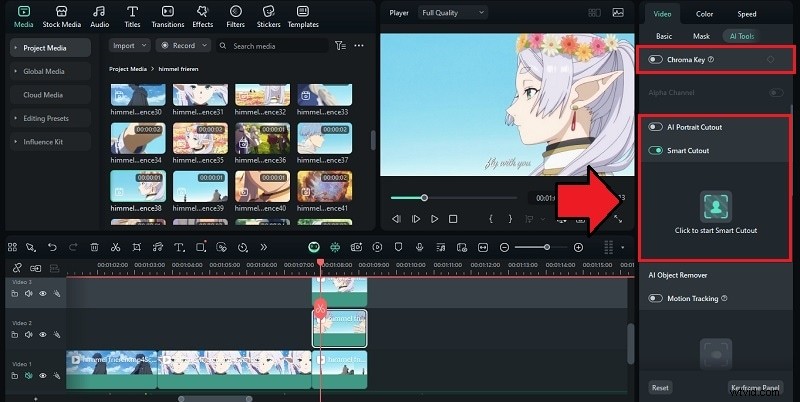Viewport: 800px width, 402px height.
Task: Switch to the Color tab
Action: point(705,14)
